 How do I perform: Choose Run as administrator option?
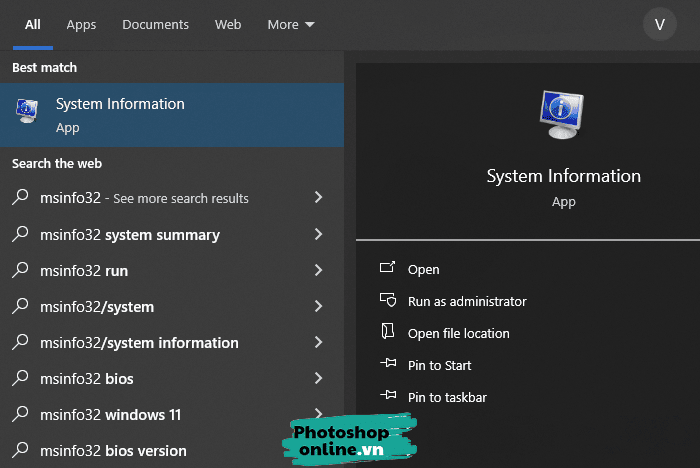click(x=467, y=301)
